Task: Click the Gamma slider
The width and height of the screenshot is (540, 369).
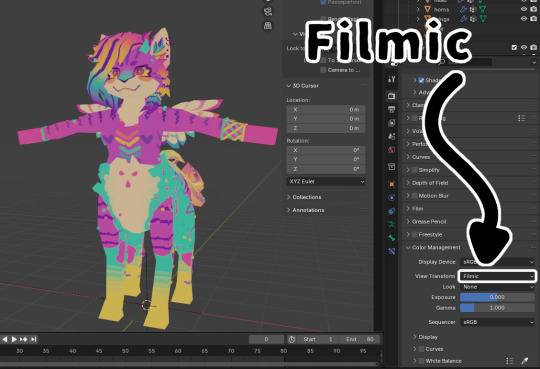Action: (497, 308)
